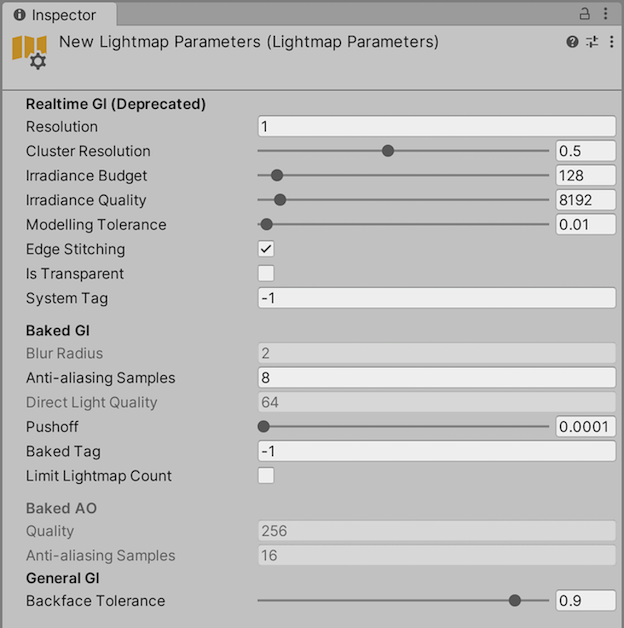This screenshot has width=624, height=628.
Task: Click the Inspector lock icon
Action: tap(585, 14)
